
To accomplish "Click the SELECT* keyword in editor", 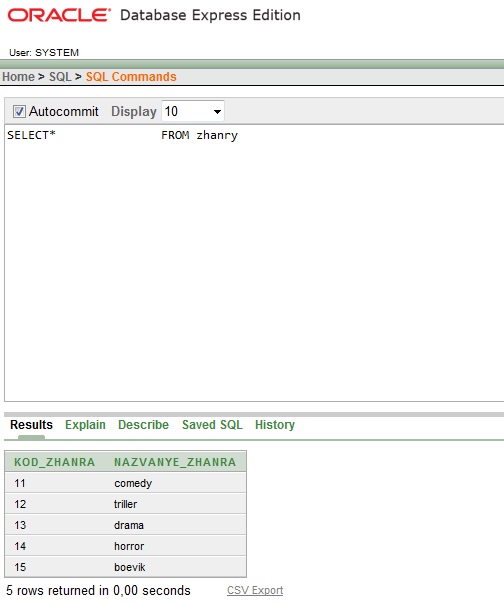I will pos(31,135).
